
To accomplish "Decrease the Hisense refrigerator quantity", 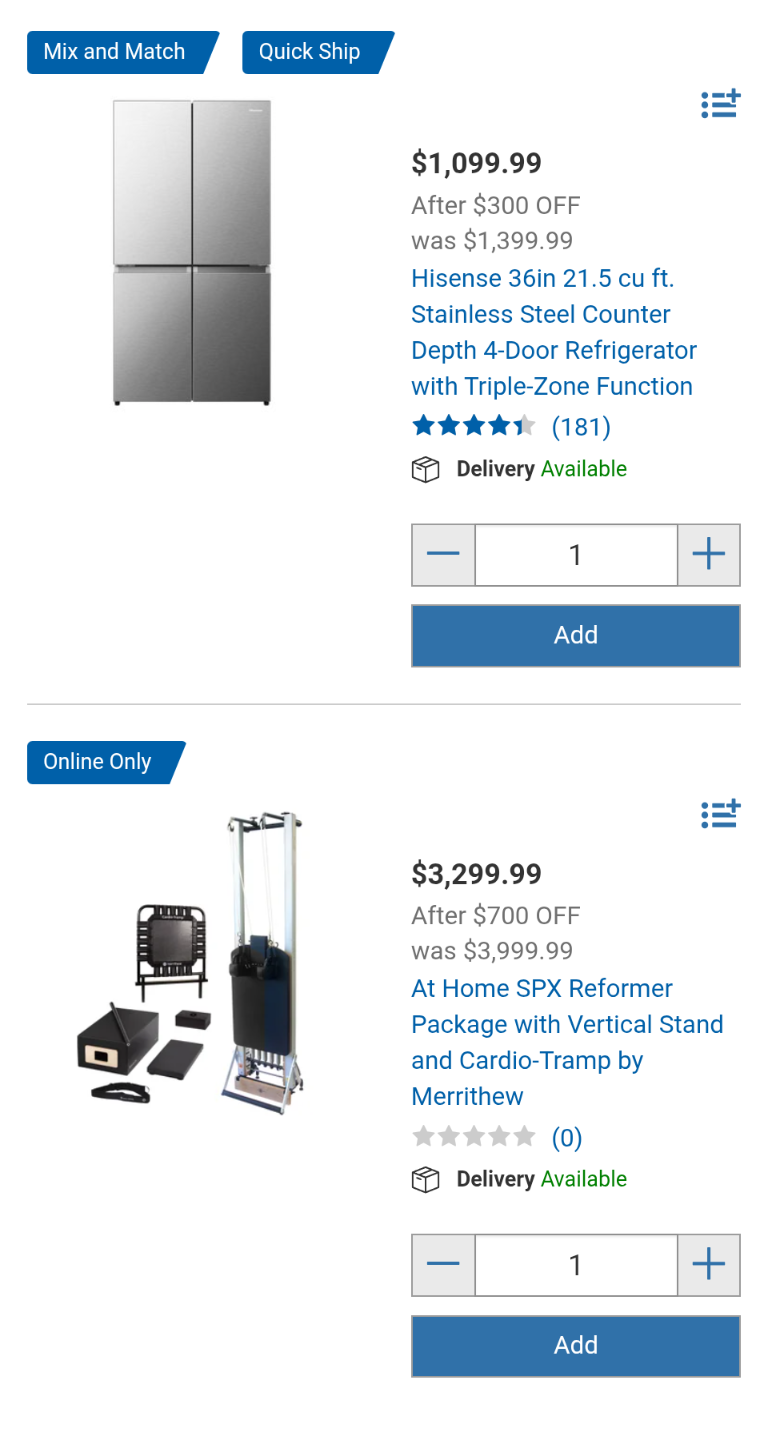I will [x=443, y=555].
